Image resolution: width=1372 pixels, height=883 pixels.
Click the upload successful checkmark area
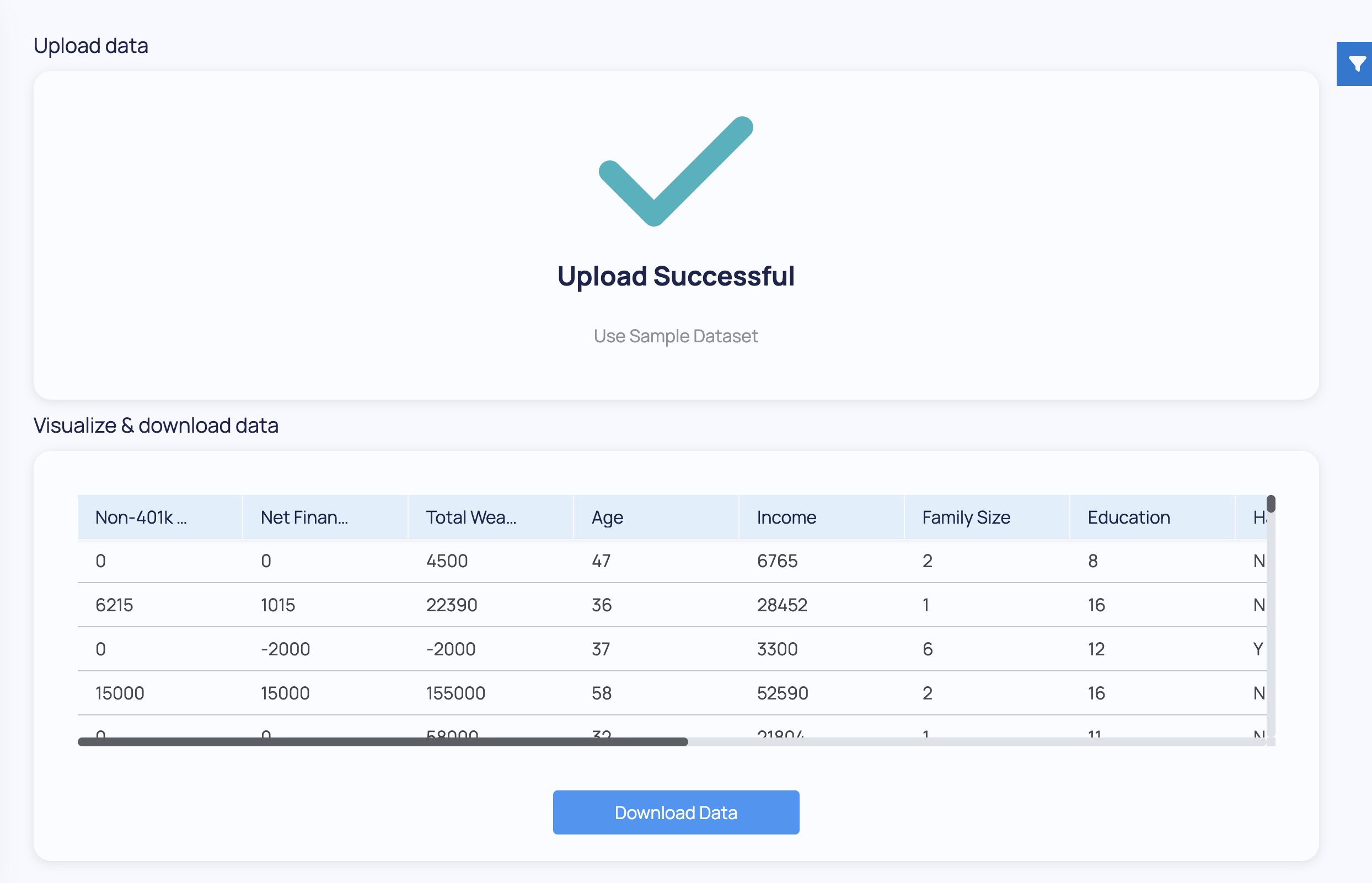pyautogui.click(x=676, y=171)
